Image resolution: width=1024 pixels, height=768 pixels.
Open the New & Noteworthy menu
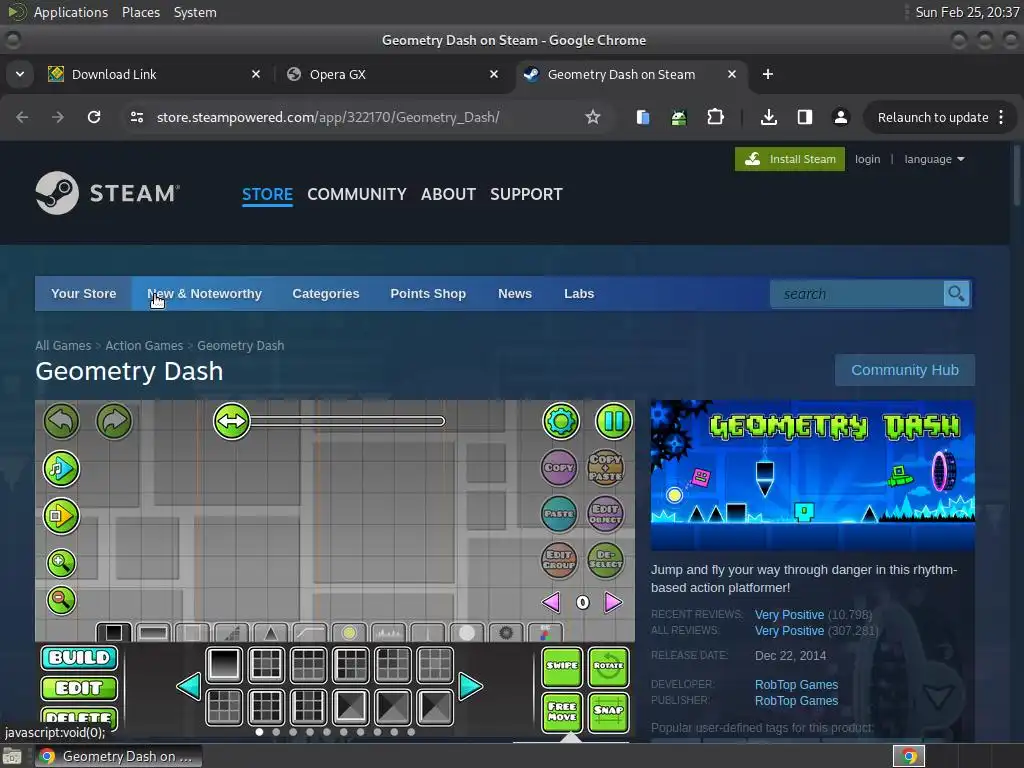pyautogui.click(x=204, y=294)
